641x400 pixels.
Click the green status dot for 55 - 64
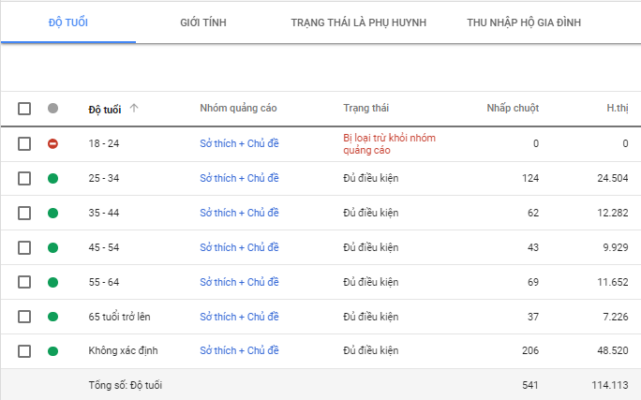tap(53, 282)
